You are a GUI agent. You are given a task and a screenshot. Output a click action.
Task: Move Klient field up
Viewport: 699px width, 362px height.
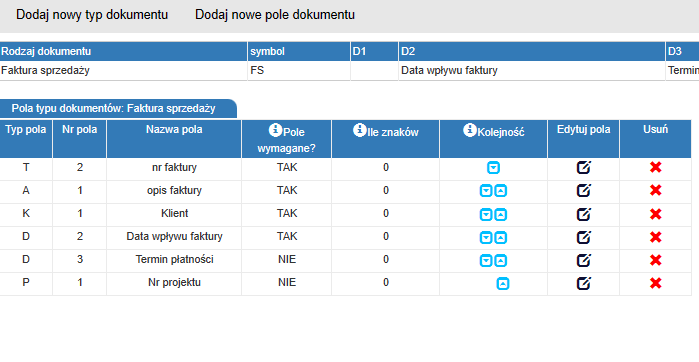tap(501, 214)
